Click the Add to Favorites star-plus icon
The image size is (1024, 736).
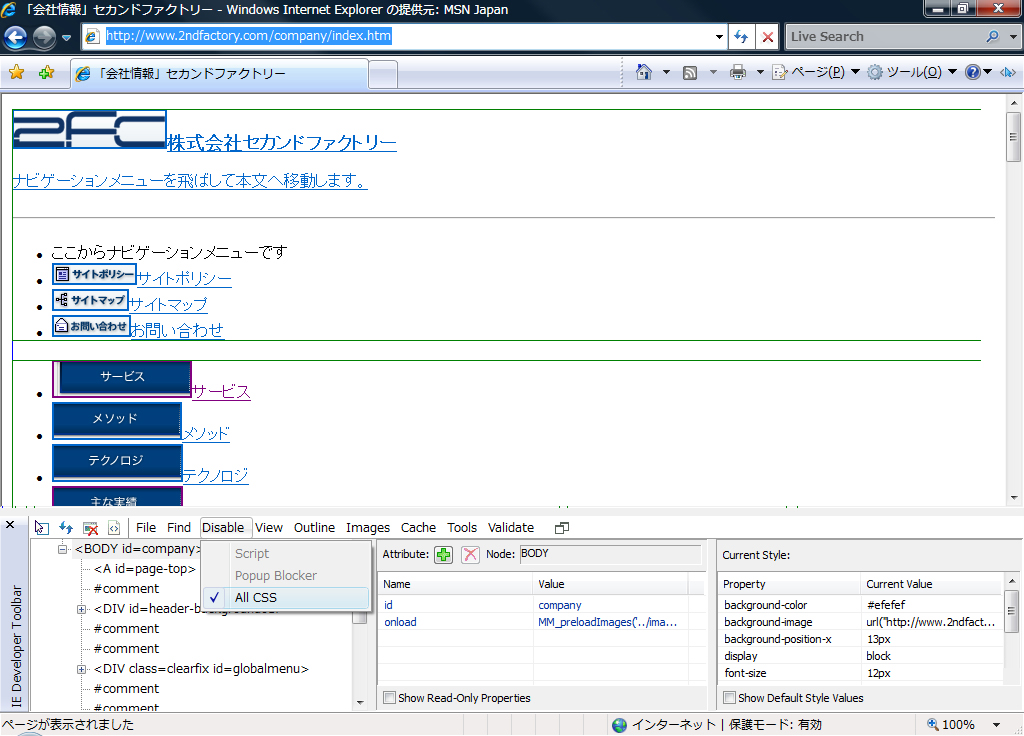tap(46, 72)
